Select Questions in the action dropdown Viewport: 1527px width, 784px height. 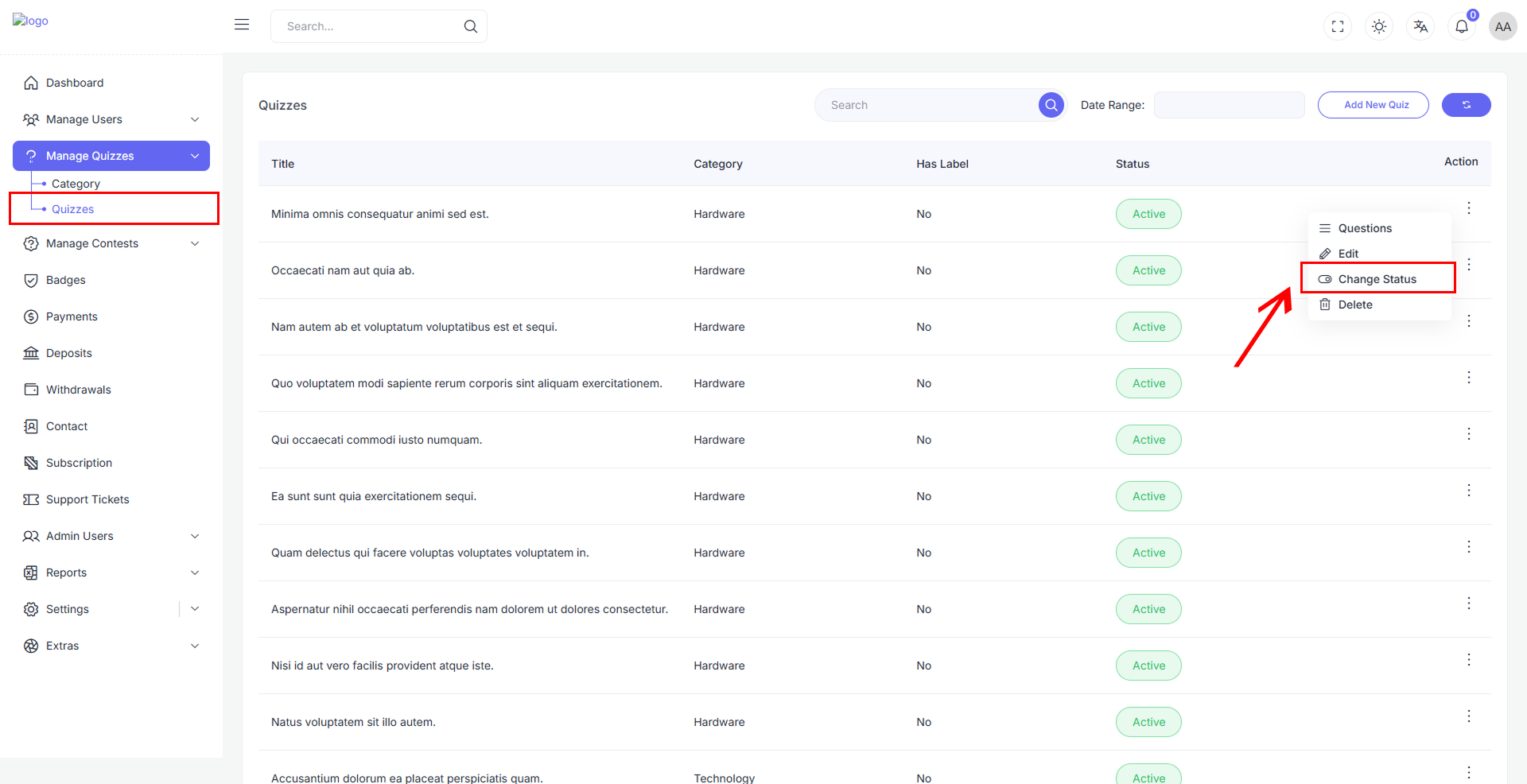[1380, 228]
